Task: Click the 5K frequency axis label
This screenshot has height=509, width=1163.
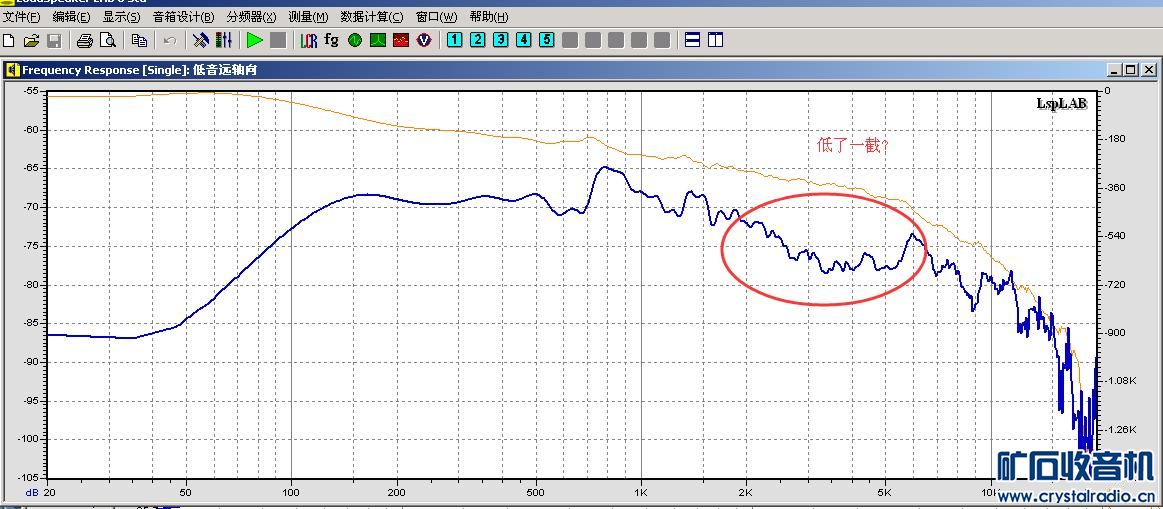Action: click(x=886, y=492)
